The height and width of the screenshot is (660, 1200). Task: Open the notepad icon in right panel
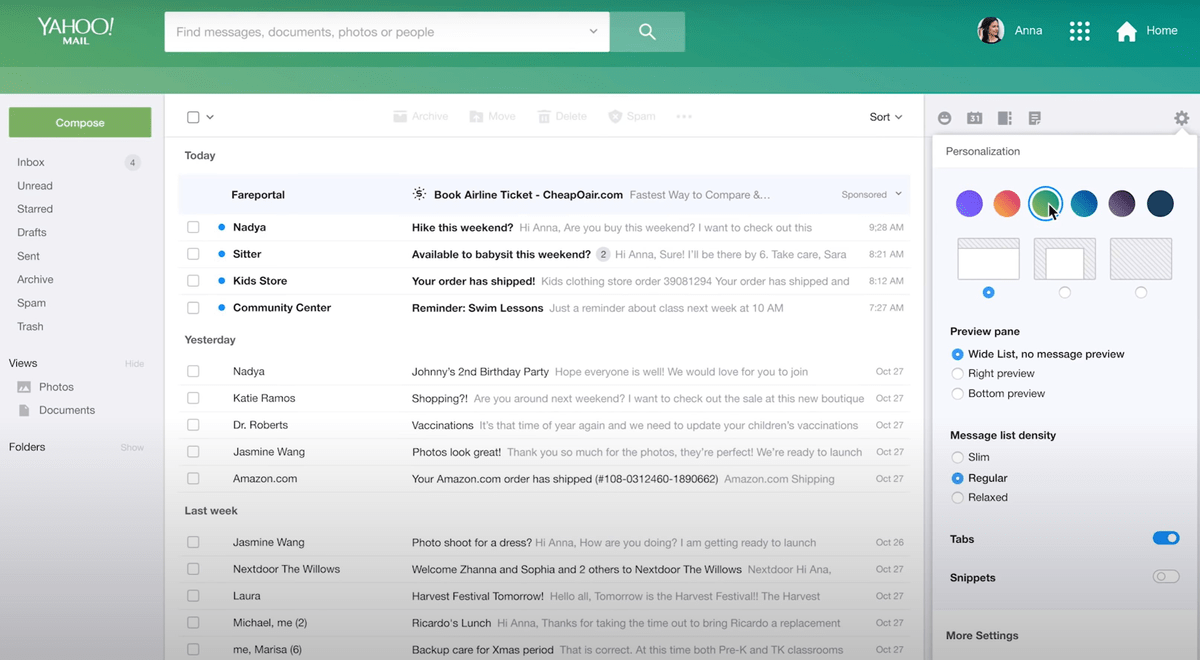pyautogui.click(x=1035, y=118)
